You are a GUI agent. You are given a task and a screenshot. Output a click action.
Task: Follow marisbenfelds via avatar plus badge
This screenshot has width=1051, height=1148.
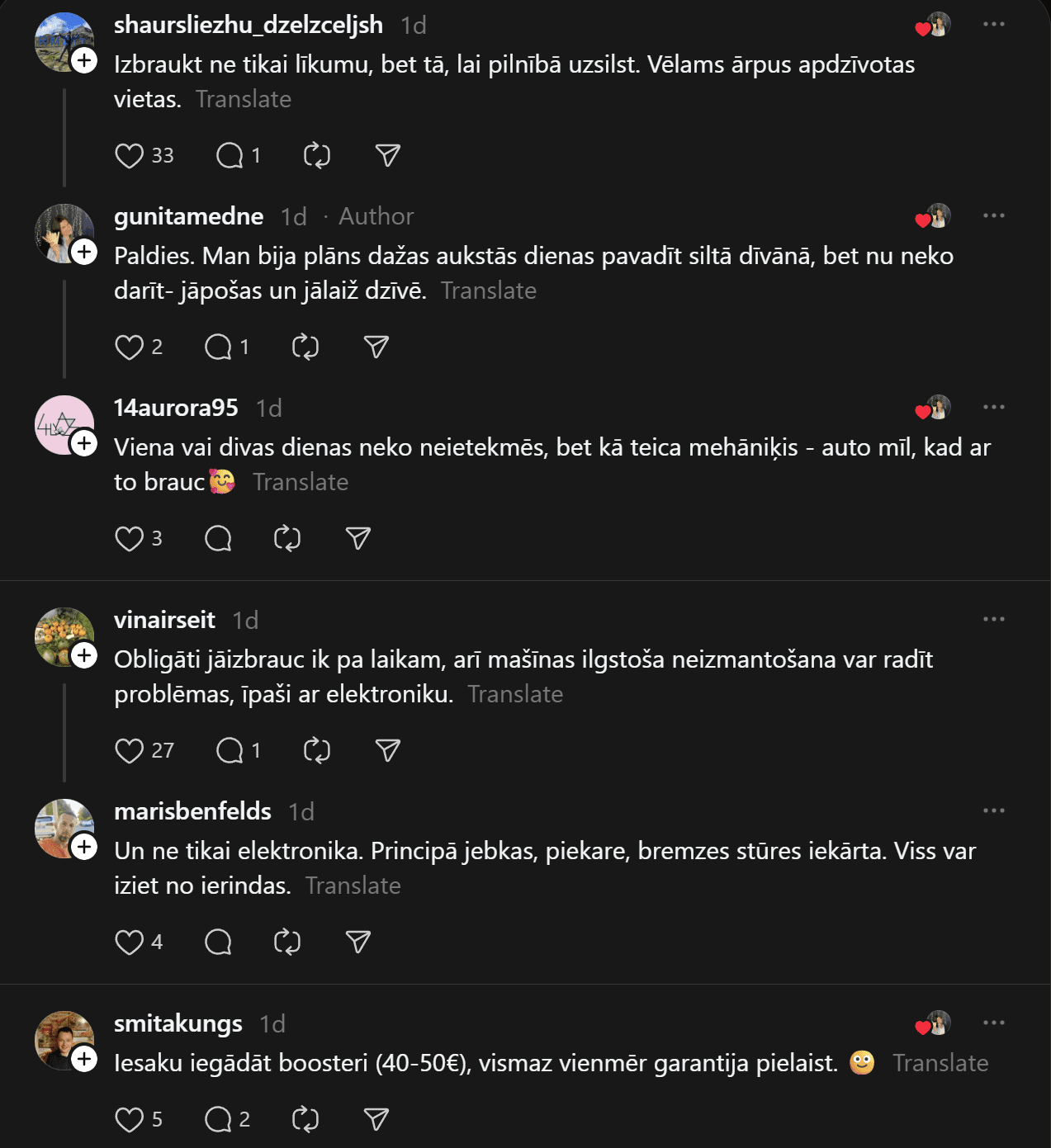[84, 847]
